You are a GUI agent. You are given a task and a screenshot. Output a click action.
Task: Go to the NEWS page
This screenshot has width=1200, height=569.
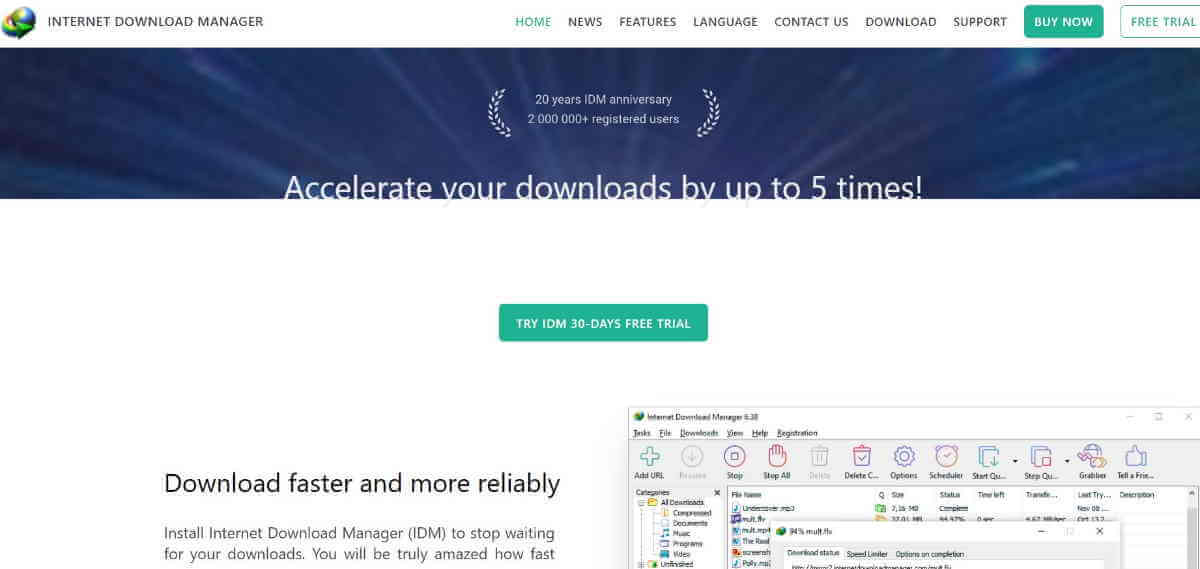coord(585,21)
